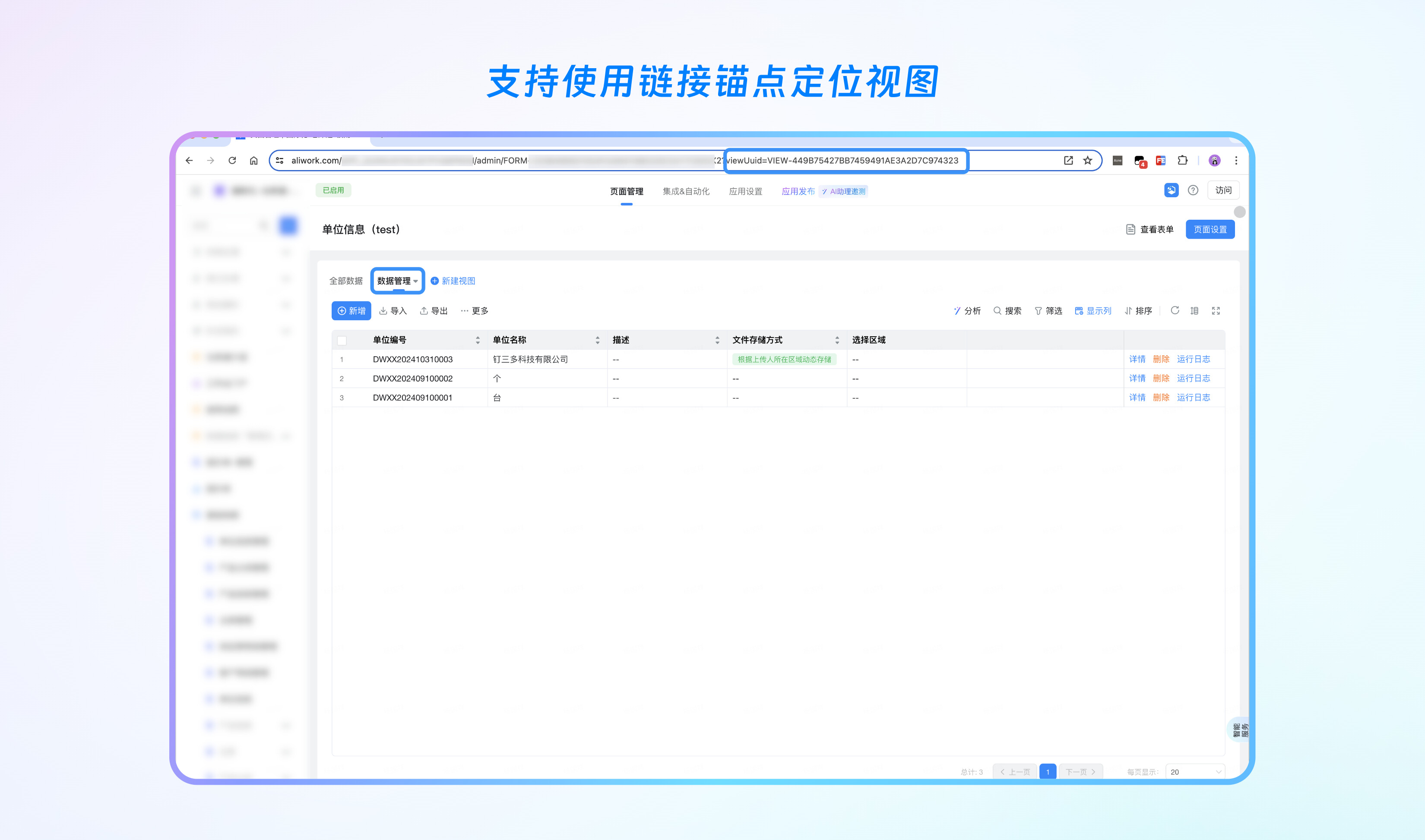This screenshot has width=1425, height=840.
Task: Open 详情 for DWXX202410310003
Action: [1137, 360]
